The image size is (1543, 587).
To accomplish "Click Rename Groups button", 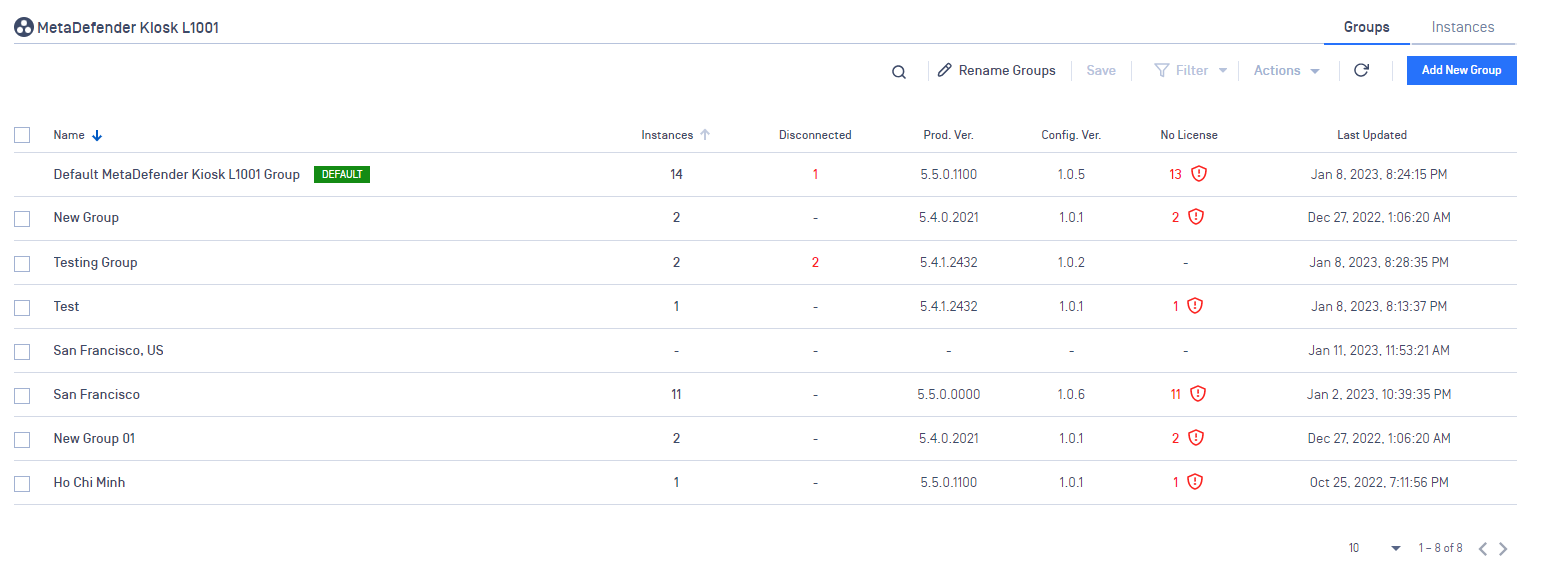I will pyautogui.click(x=997, y=70).
